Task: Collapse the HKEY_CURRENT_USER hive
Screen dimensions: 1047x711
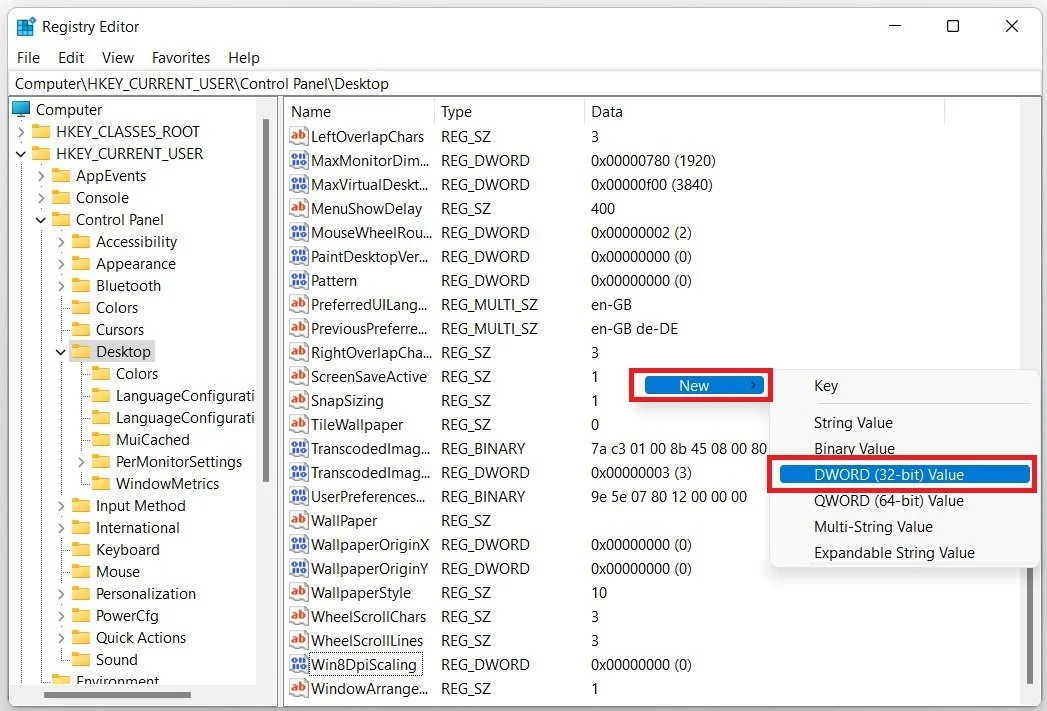Action: (21, 154)
